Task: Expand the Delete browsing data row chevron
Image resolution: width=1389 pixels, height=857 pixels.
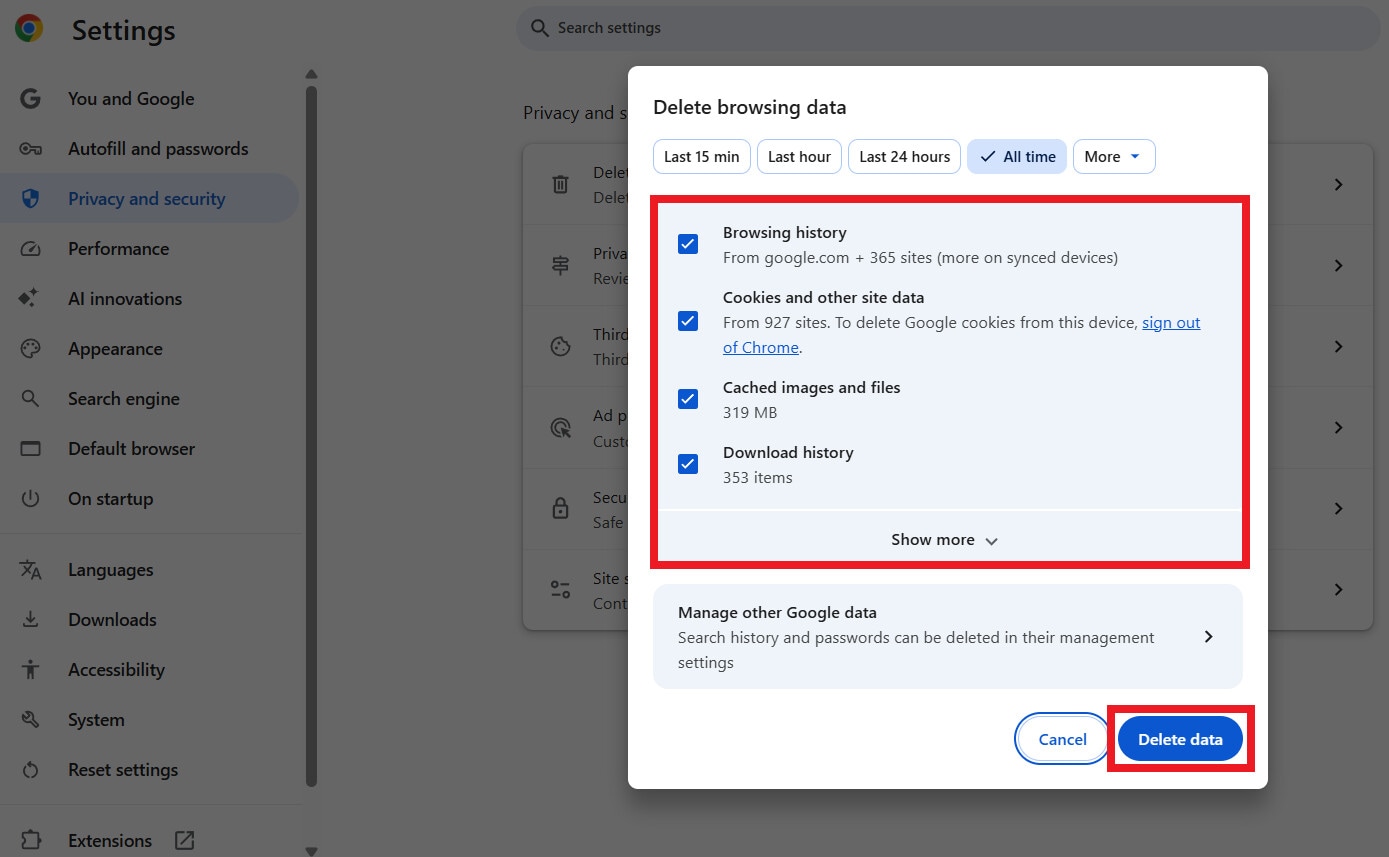Action: [x=1339, y=185]
